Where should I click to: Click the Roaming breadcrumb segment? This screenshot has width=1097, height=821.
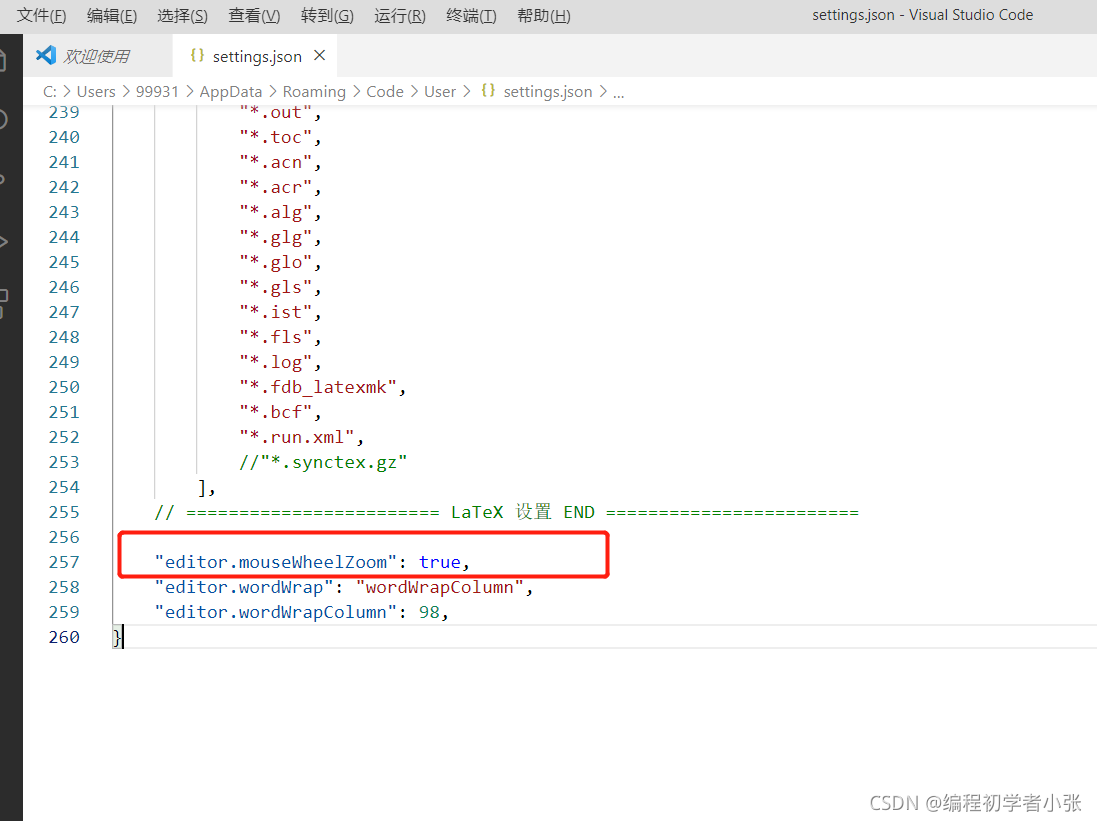tap(314, 92)
